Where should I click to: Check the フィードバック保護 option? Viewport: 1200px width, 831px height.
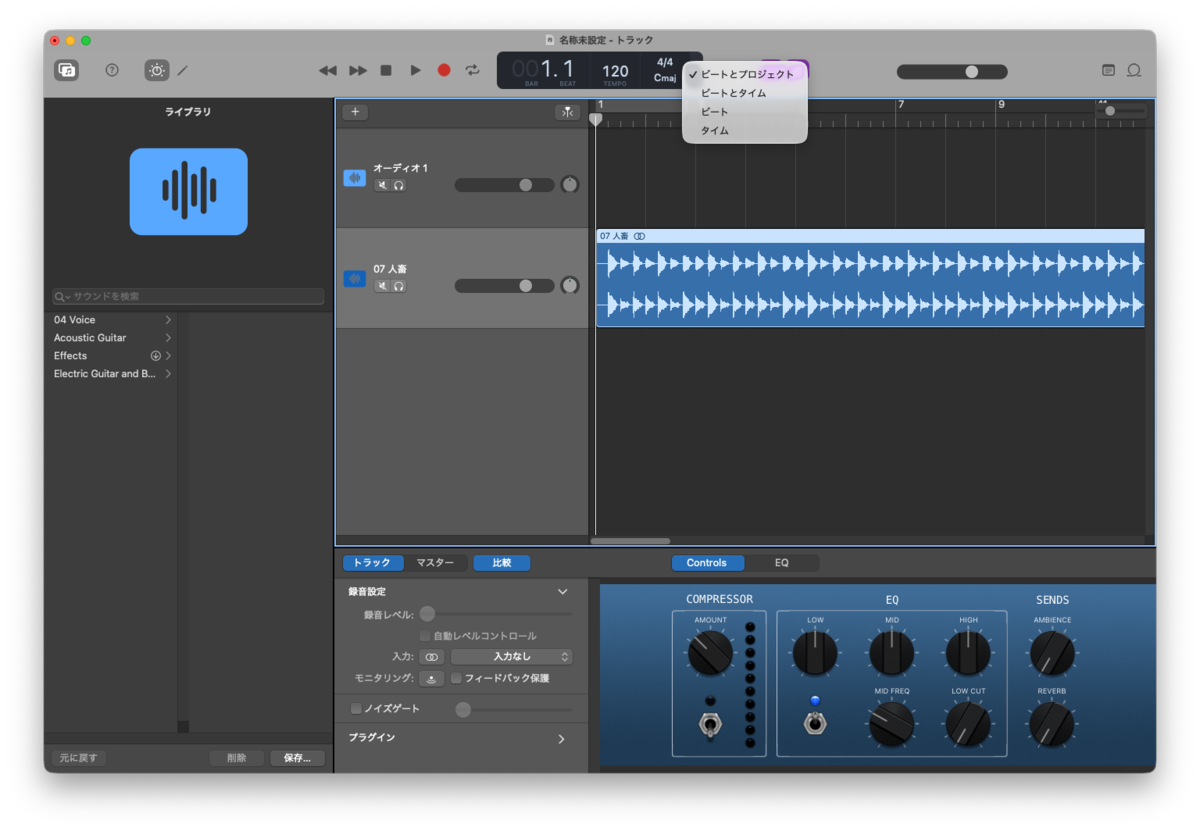coord(456,678)
